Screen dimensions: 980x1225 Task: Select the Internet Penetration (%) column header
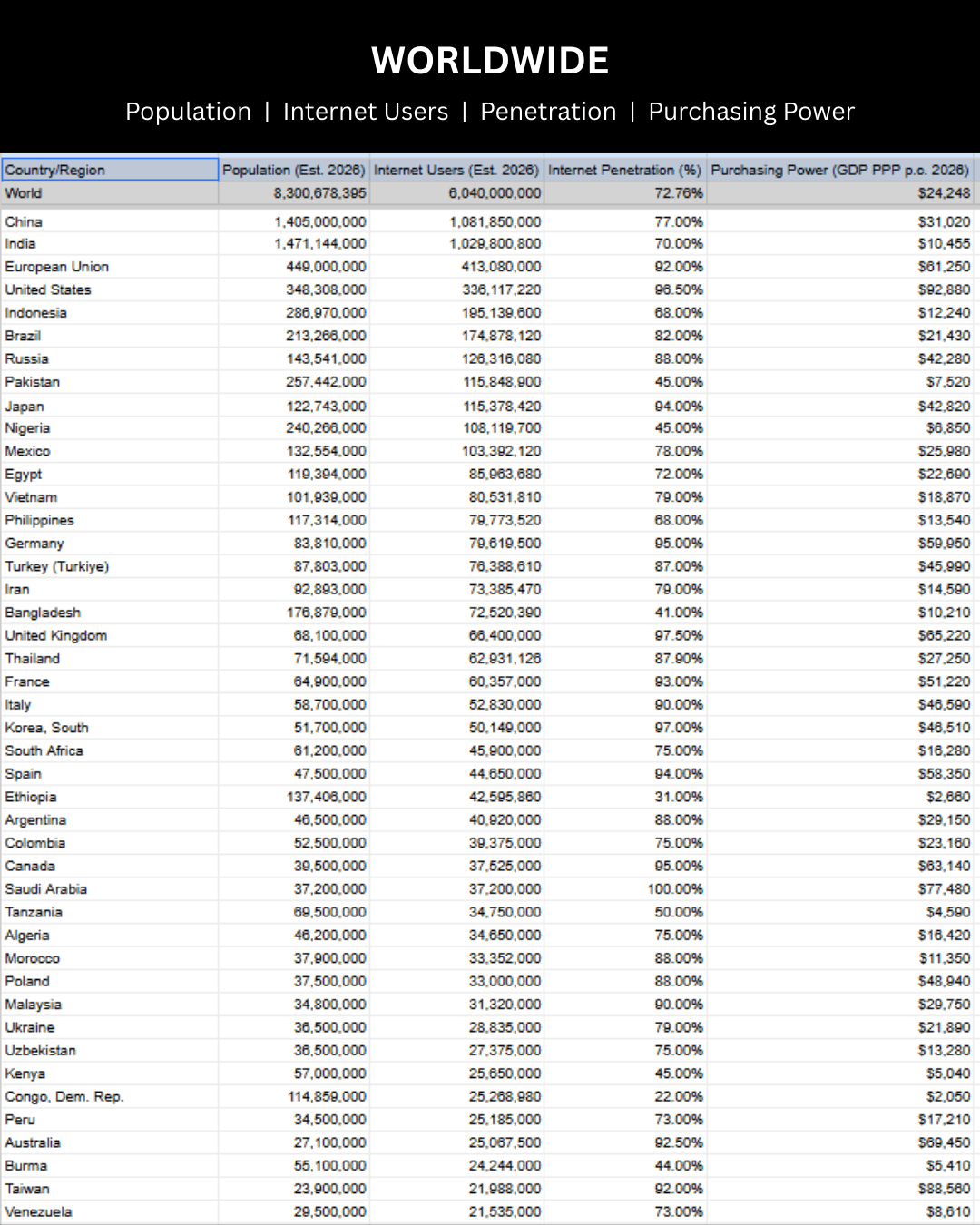624,170
